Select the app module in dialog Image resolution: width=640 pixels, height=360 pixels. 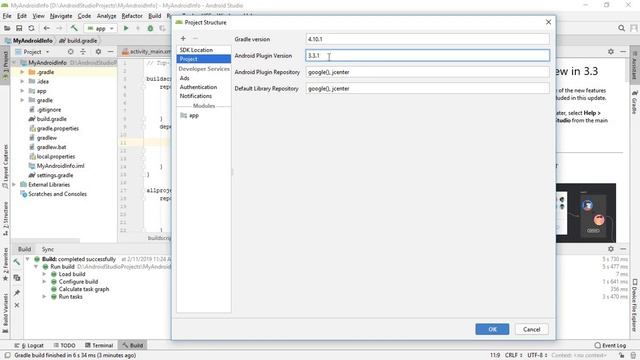pos(190,116)
